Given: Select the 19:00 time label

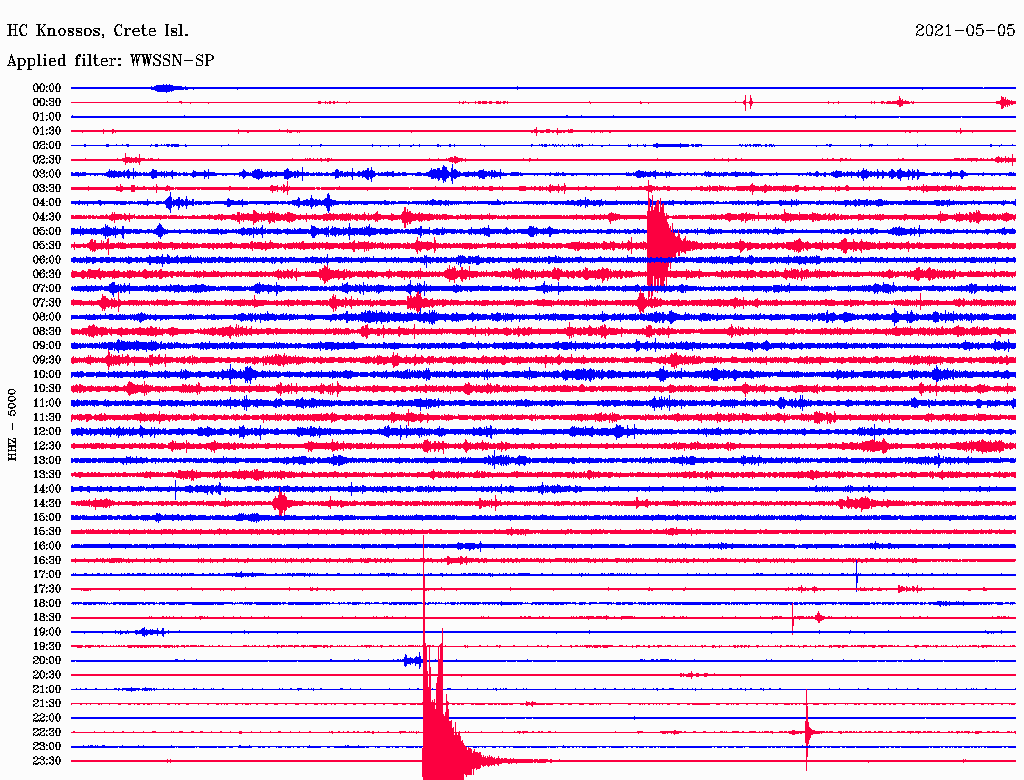Looking at the screenshot, I should (x=47, y=632).
